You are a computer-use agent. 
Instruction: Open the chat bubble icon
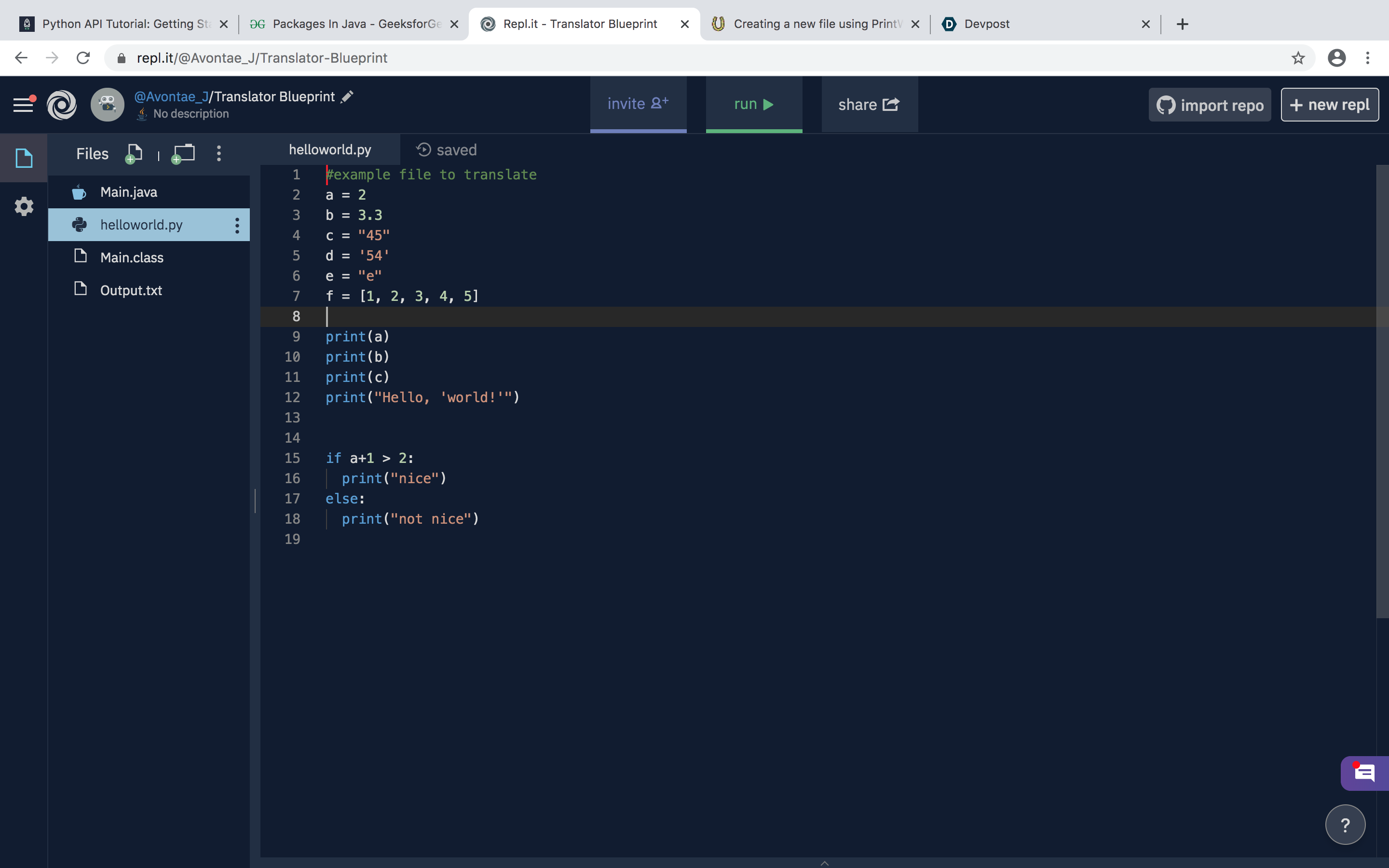(x=1364, y=773)
